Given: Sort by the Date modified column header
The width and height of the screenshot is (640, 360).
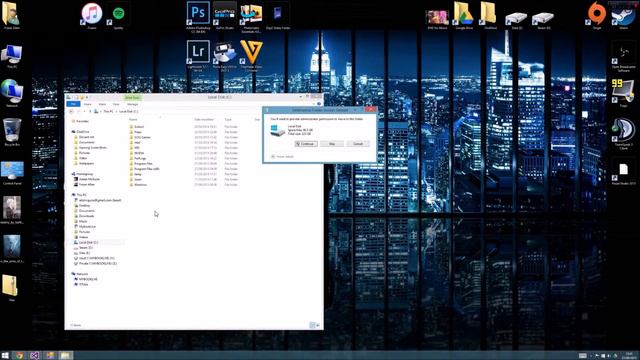Looking at the screenshot, I should pos(204,119).
